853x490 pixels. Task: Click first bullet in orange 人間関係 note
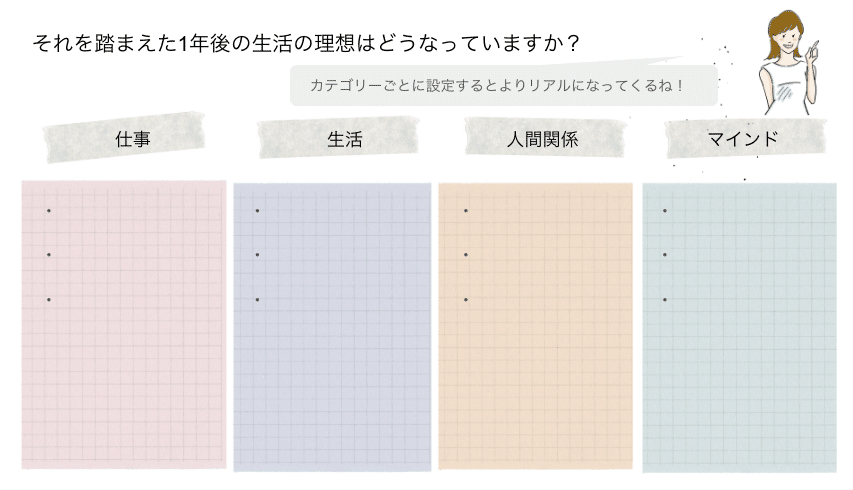(x=466, y=210)
